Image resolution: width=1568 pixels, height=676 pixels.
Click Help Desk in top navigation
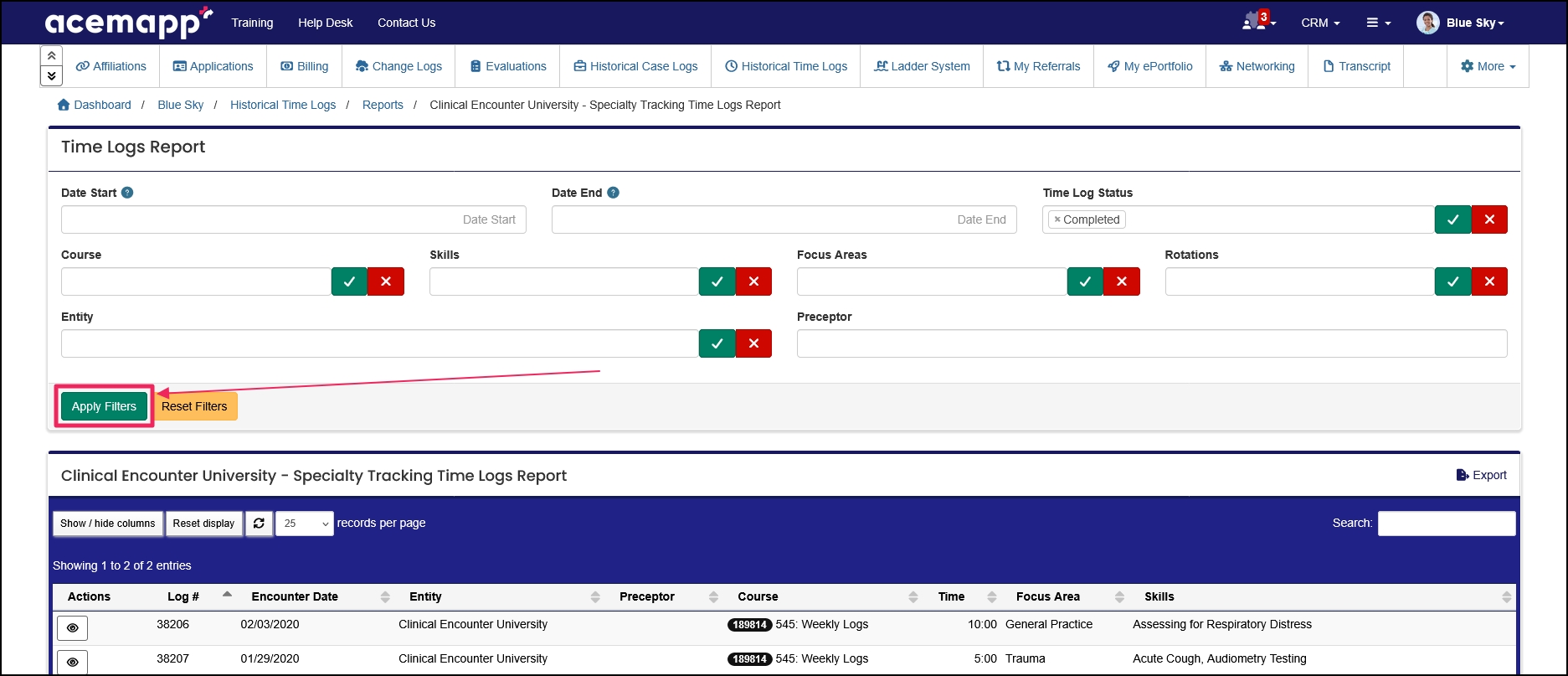click(326, 23)
